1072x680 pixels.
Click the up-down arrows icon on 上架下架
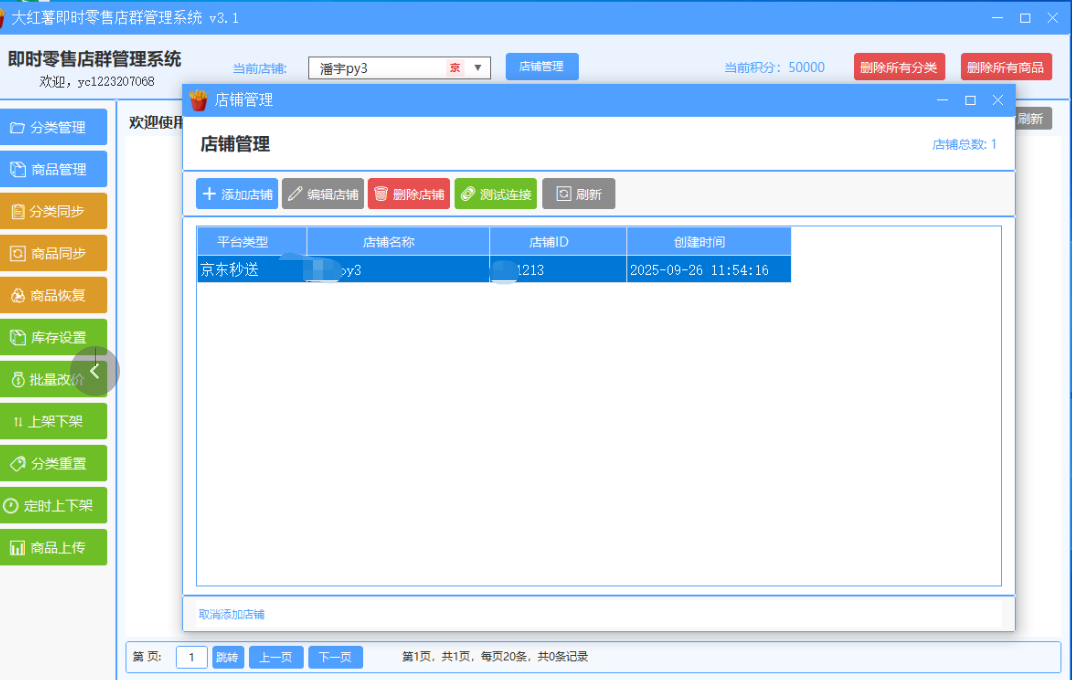[18, 422]
